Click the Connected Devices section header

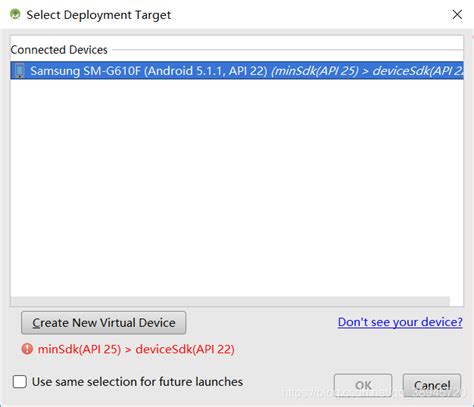(59, 50)
